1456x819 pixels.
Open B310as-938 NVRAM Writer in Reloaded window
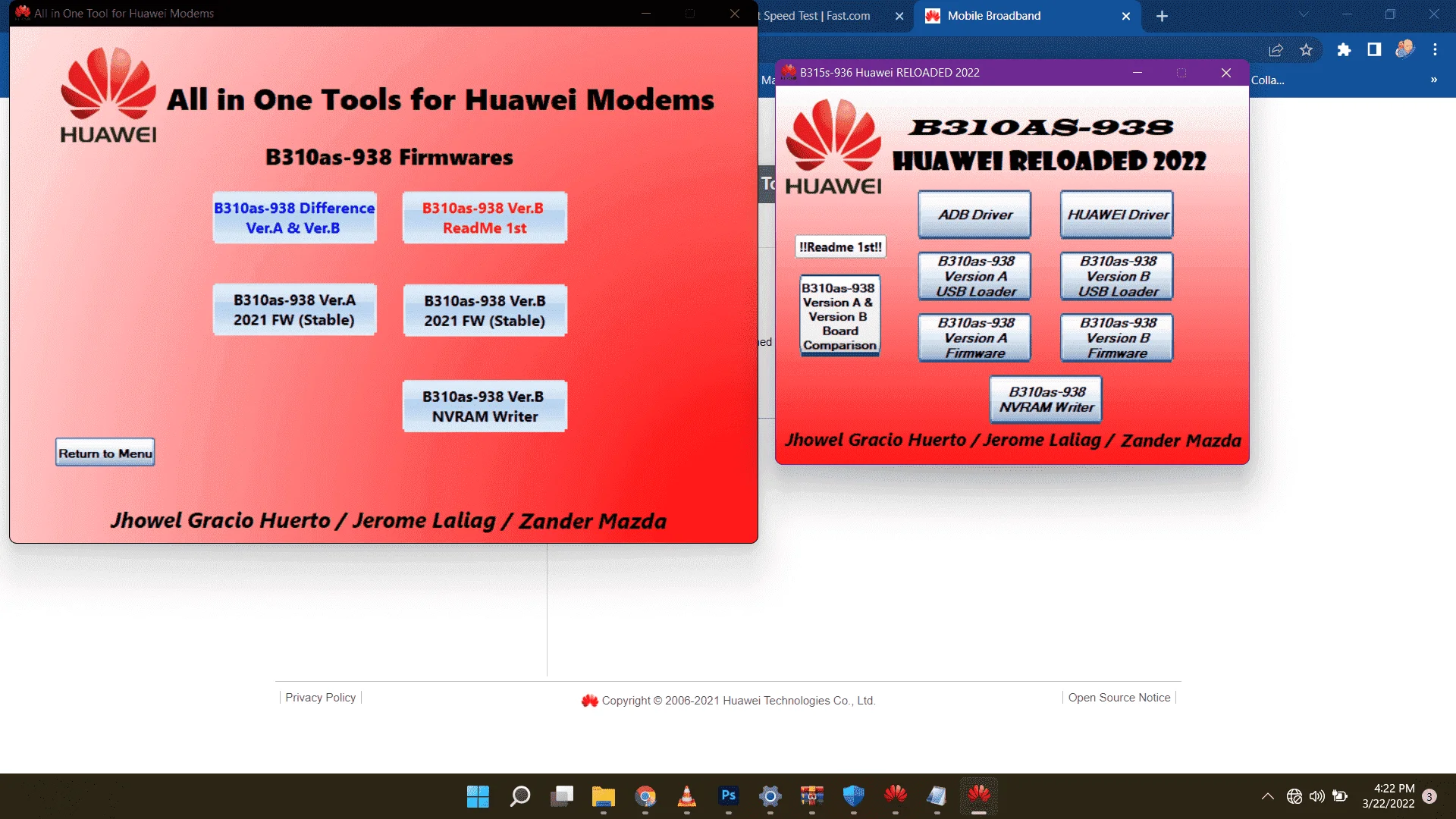tap(1046, 399)
